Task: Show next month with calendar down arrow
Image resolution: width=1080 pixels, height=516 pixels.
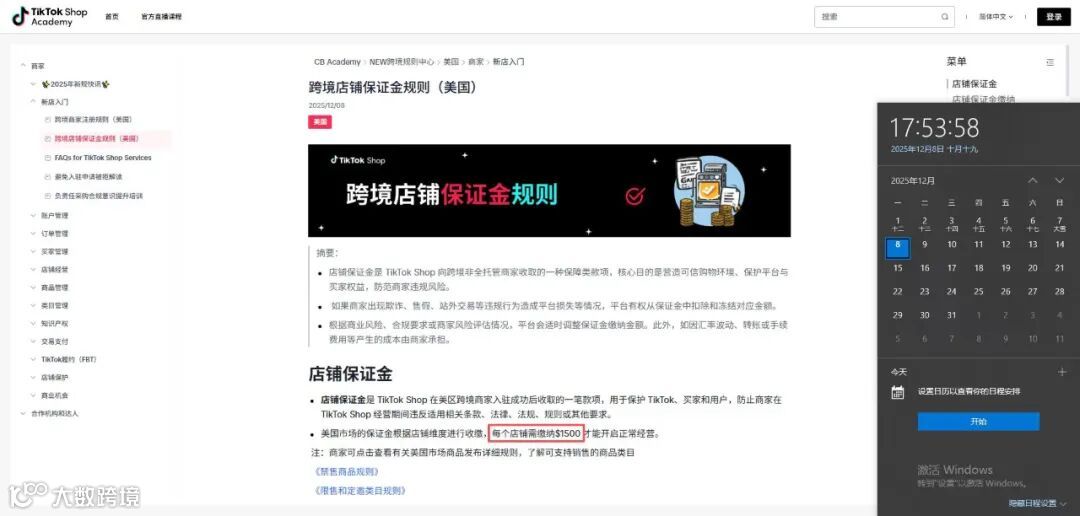Action: point(1059,180)
